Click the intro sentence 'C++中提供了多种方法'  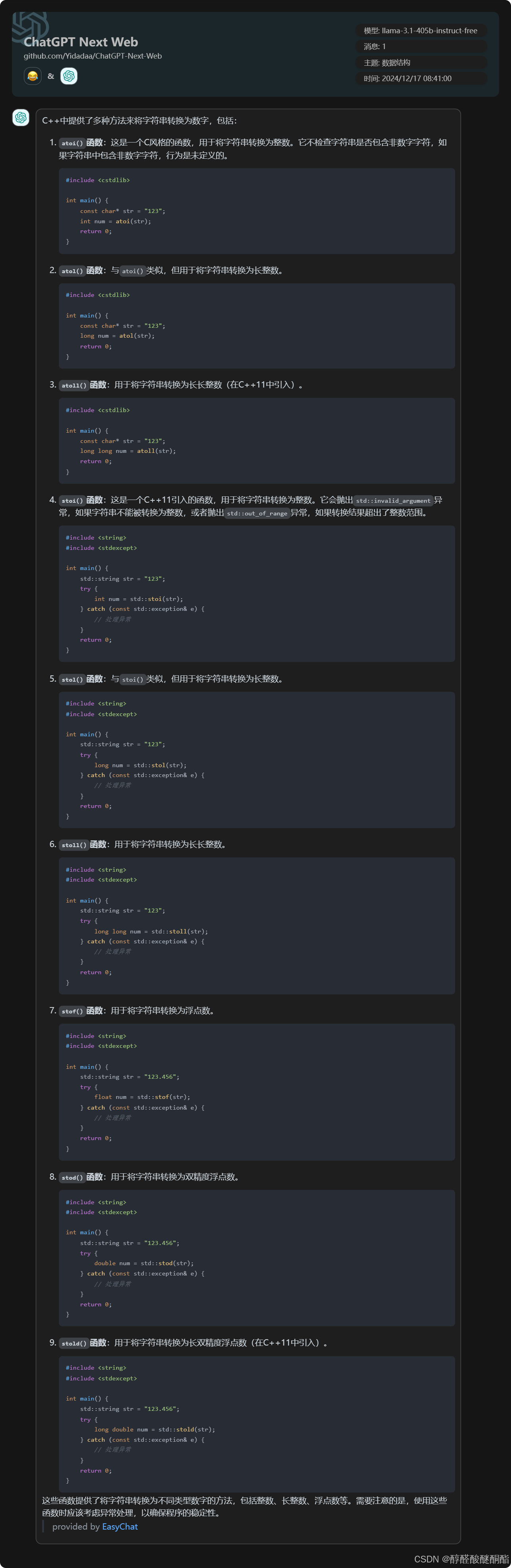(139, 120)
